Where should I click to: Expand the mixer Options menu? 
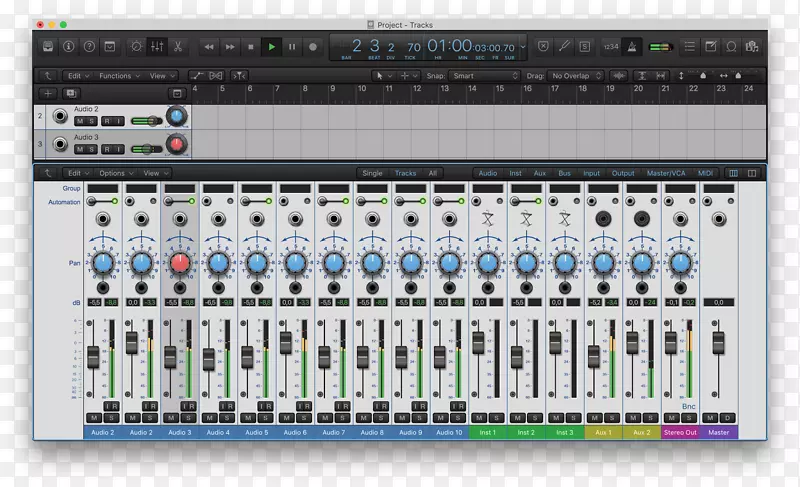[x=113, y=173]
